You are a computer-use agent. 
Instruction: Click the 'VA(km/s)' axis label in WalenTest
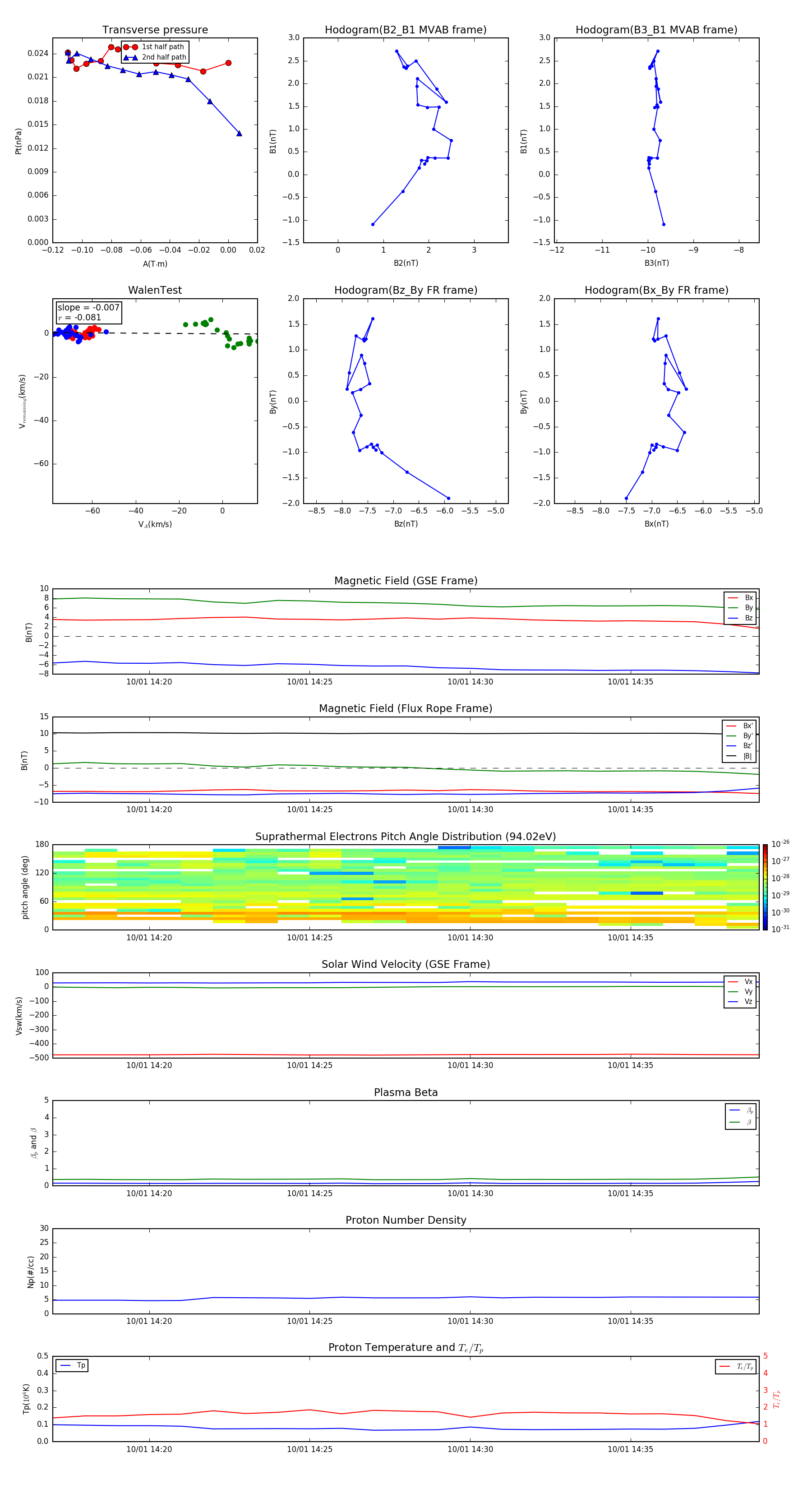click(155, 524)
